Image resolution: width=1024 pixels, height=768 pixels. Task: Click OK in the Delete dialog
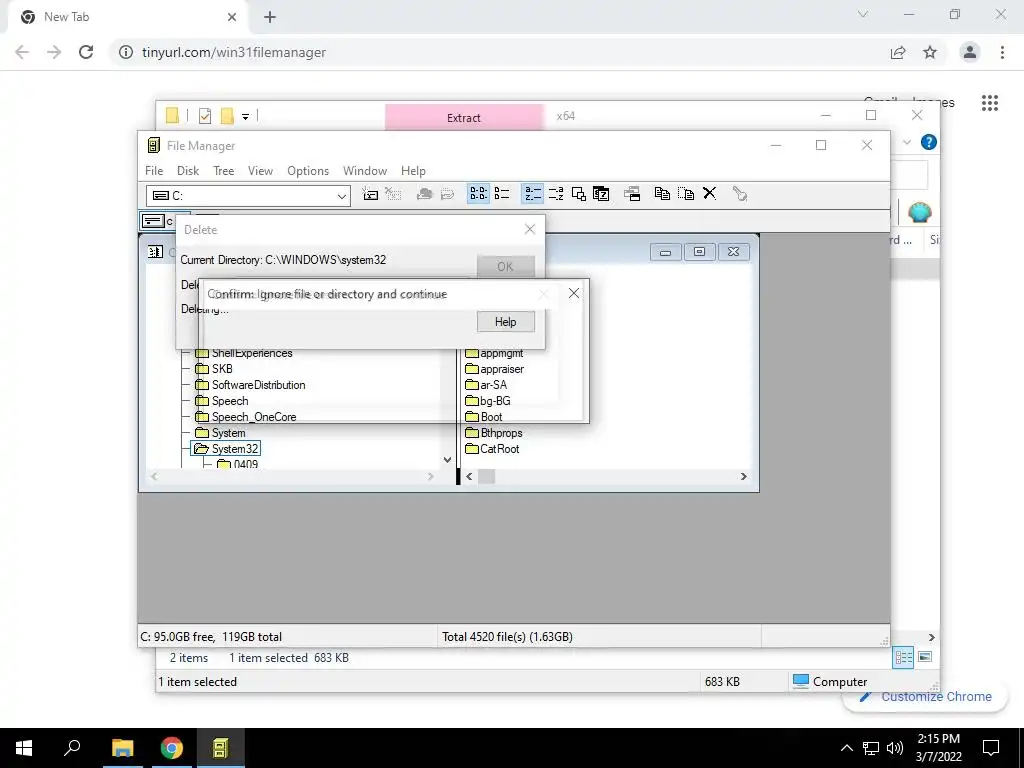tap(505, 266)
